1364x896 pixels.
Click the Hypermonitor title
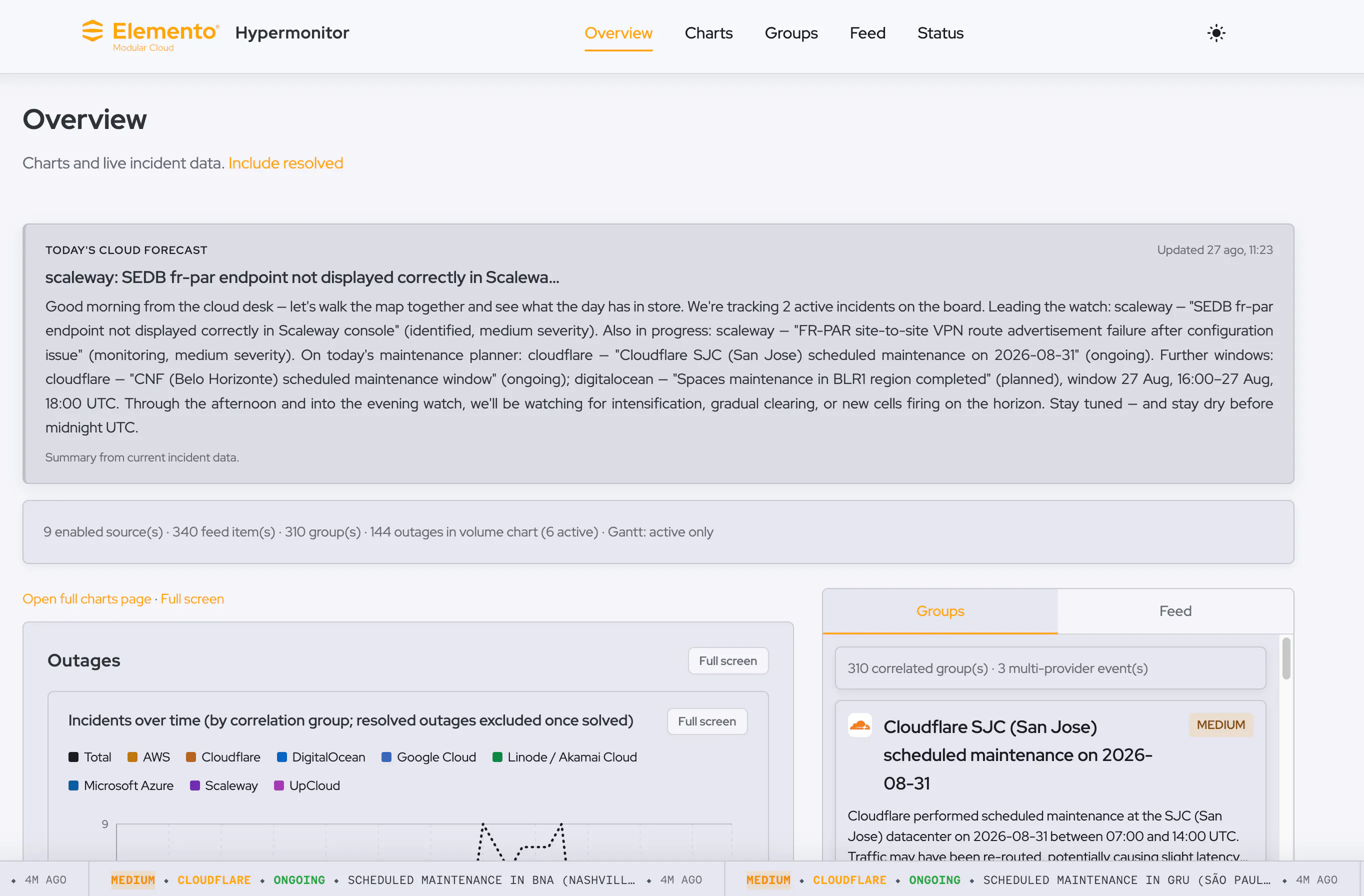(x=291, y=33)
